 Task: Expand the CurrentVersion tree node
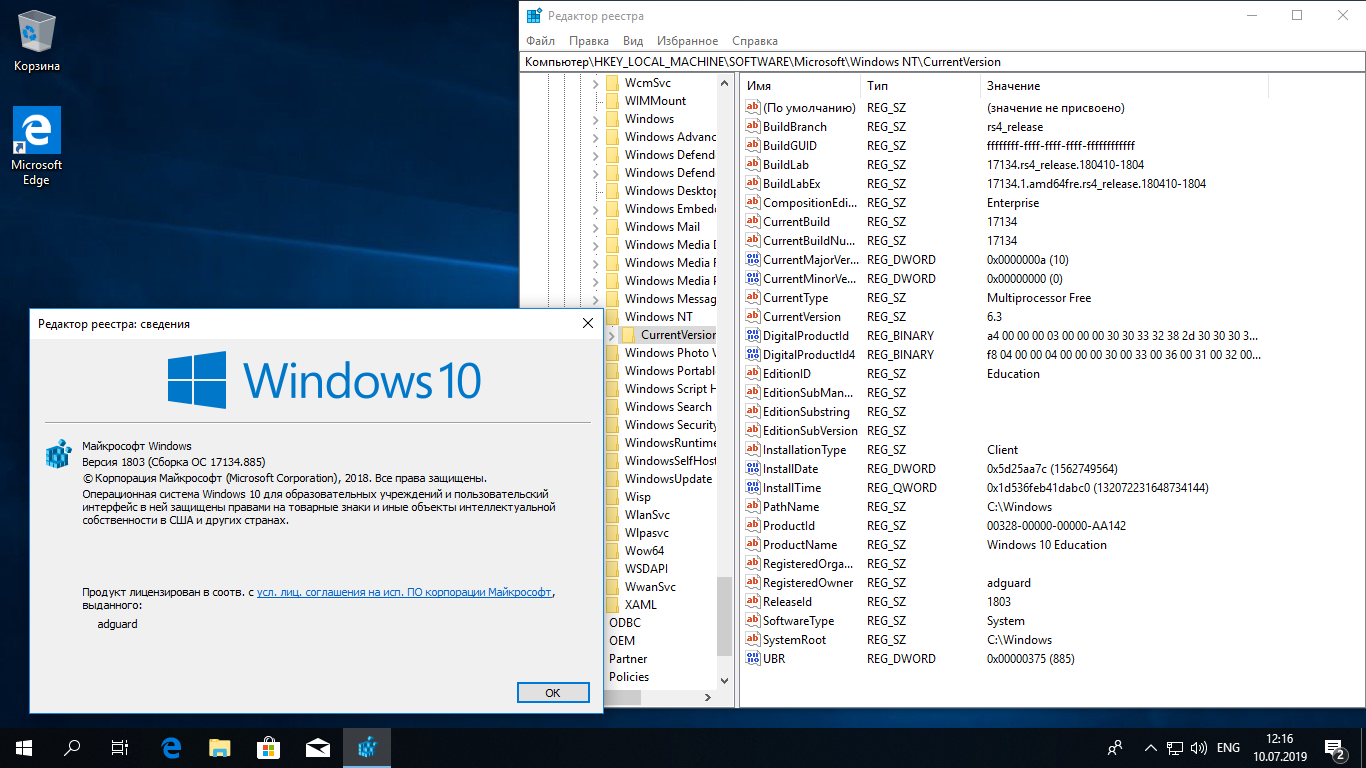click(612, 335)
